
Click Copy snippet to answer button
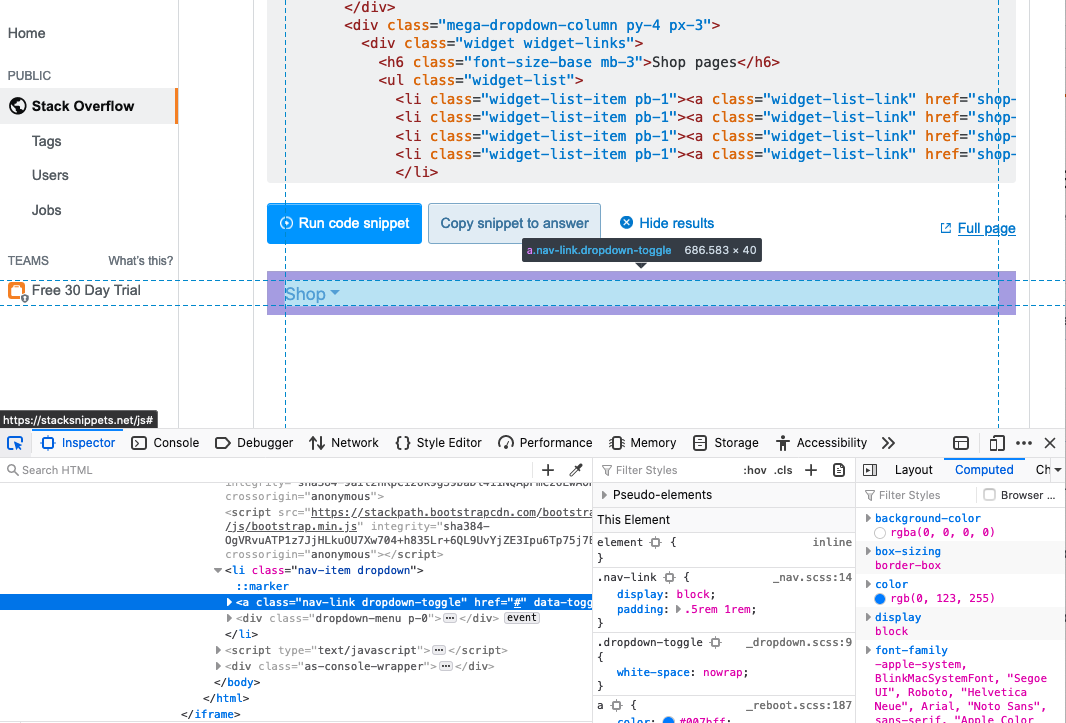point(514,223)
